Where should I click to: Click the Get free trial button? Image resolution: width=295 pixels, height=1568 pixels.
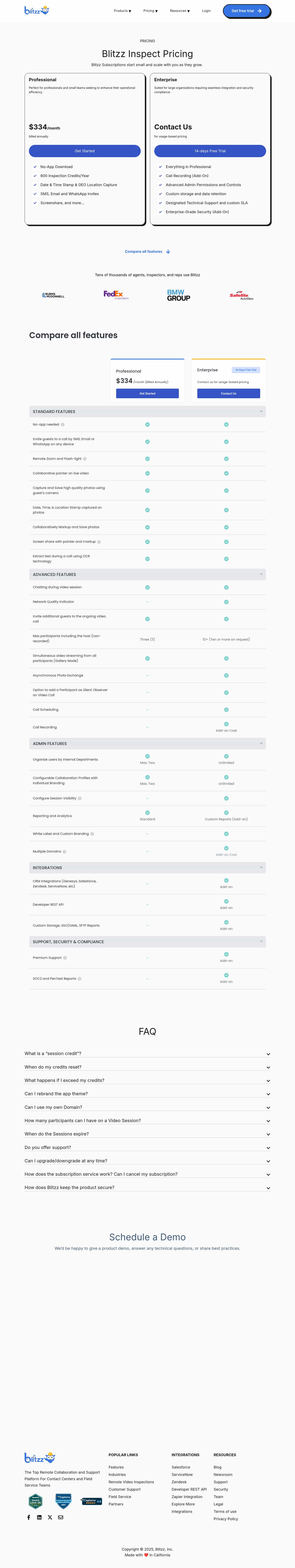(x=246, y=11)
